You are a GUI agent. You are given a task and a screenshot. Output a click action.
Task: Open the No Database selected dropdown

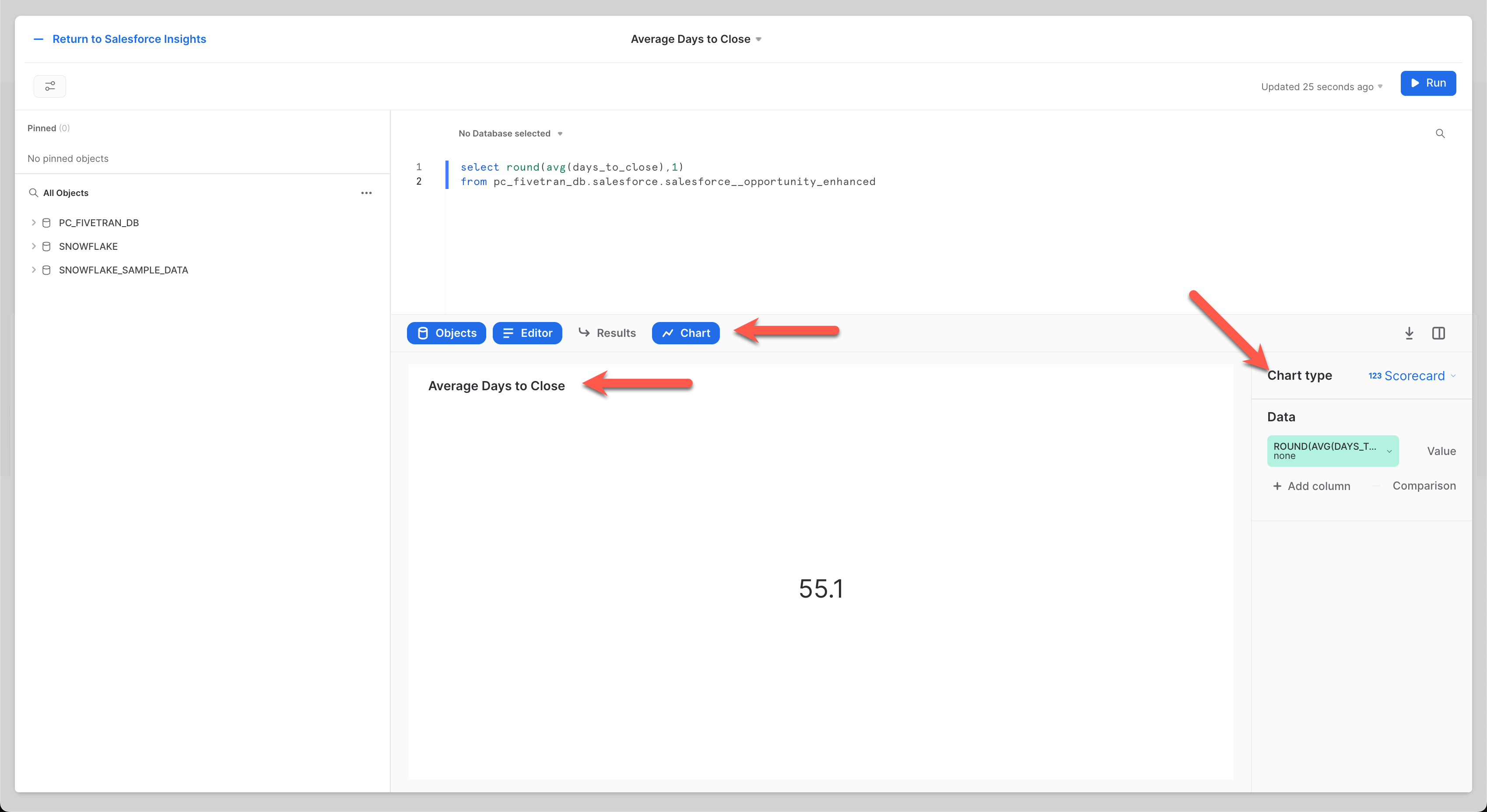(510, 133)
